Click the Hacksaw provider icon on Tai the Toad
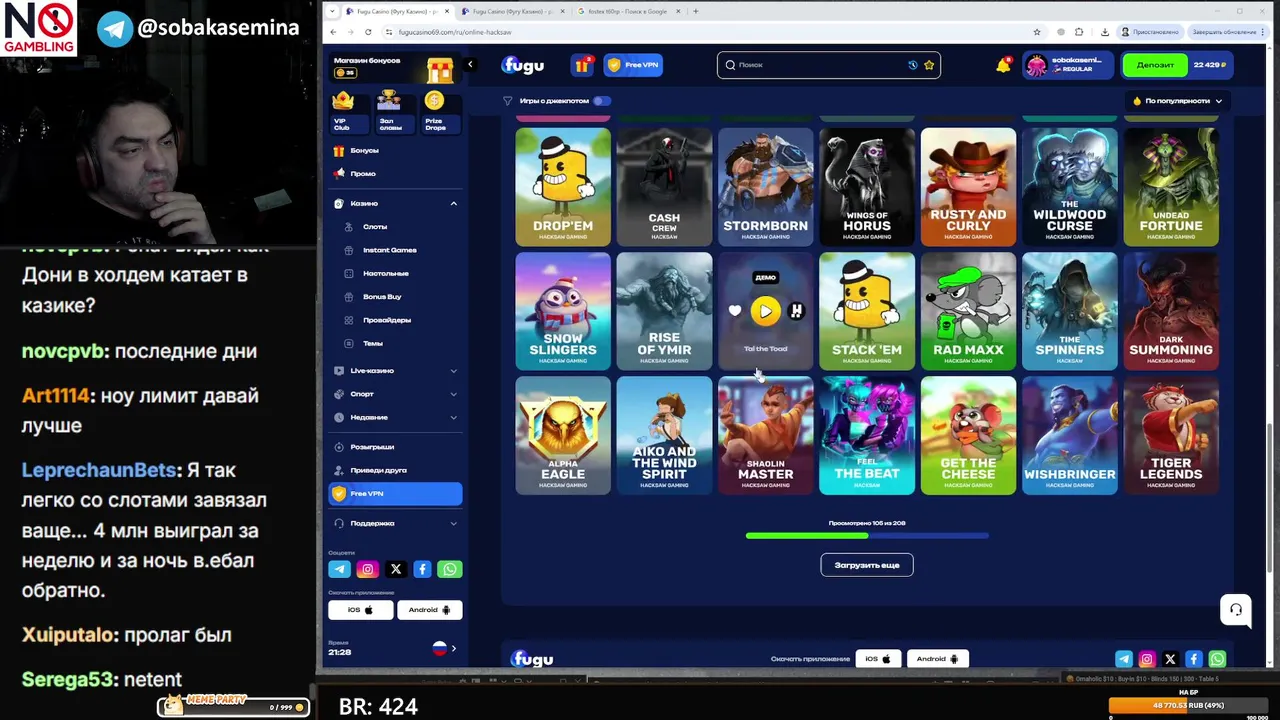This screenshot has height=720, width=1280. click(x=796, y=311)
